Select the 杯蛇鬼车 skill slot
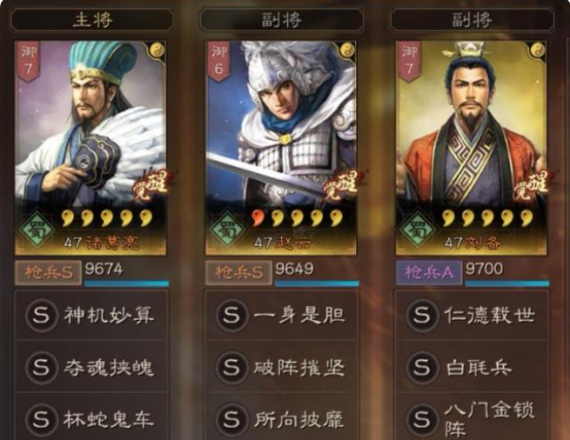Viewport: 570px width, 440px height. tap(91, 417)
